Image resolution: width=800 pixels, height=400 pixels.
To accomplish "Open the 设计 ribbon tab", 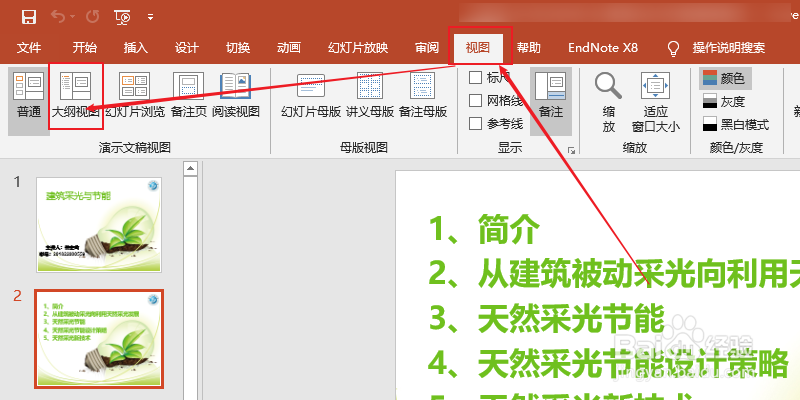I will coord(187,48).
